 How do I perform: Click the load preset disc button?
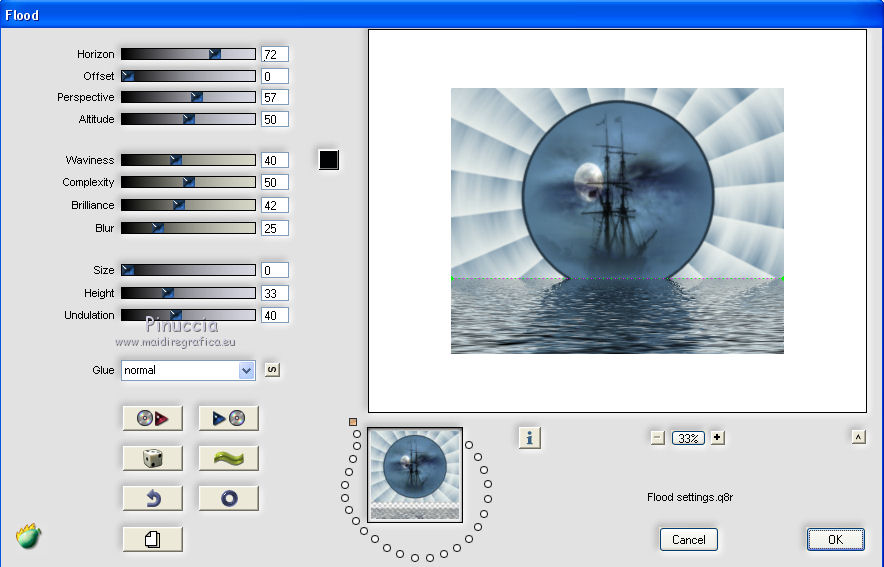click(x=153, y=418)
